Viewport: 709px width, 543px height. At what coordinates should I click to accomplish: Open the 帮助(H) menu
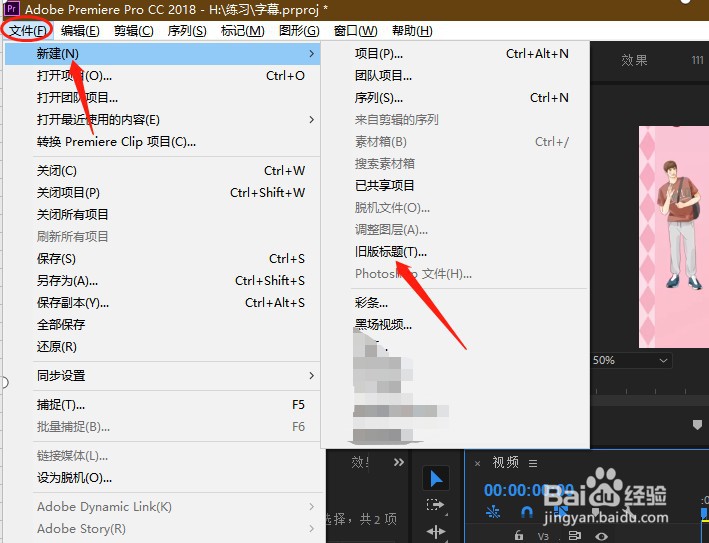412,31
